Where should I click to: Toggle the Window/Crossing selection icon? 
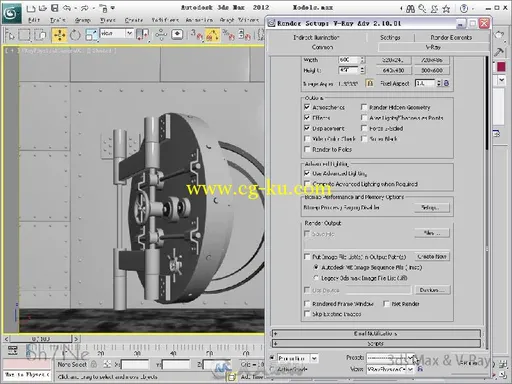click(x=40, y=35)
